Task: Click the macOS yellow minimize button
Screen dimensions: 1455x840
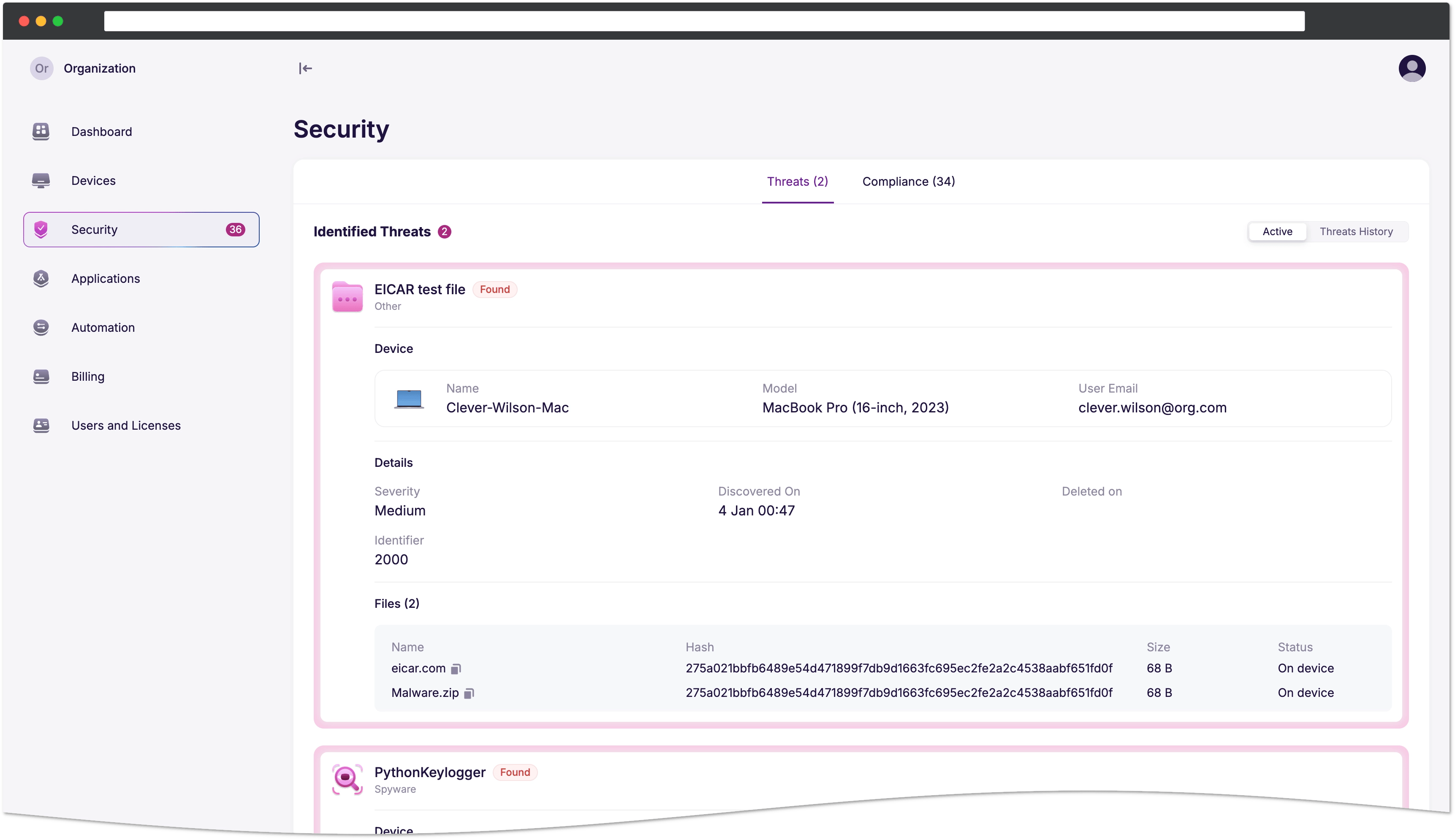Action: click(41, 22)
